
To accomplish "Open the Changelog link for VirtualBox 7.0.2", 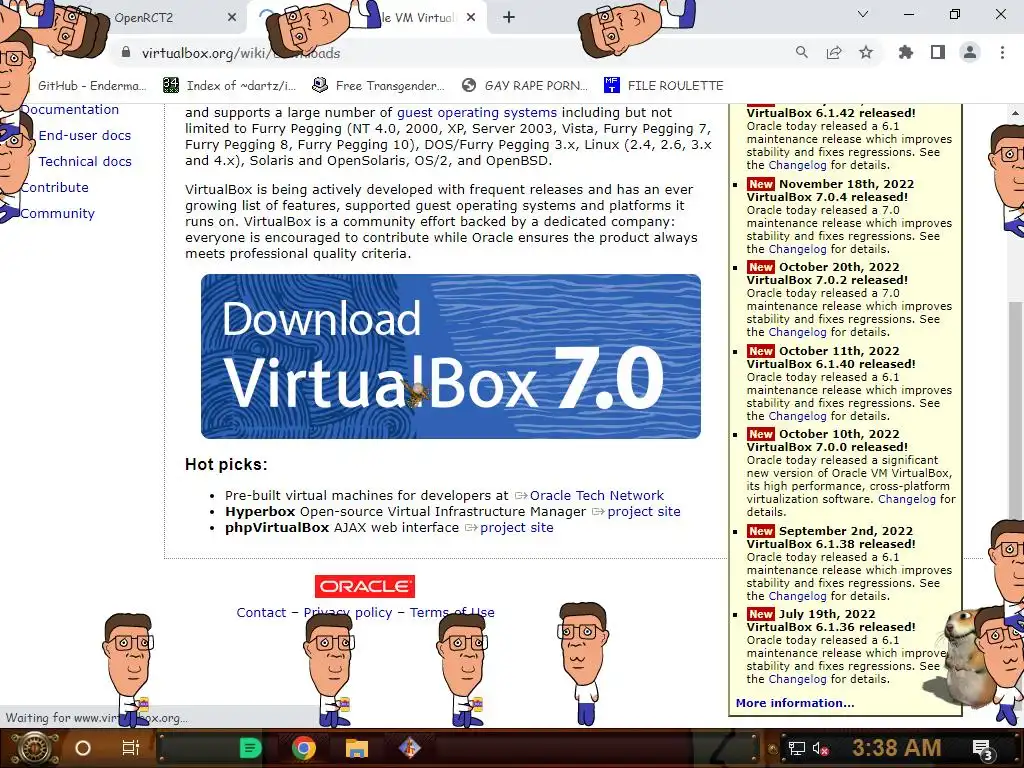I will click(797, 332).
